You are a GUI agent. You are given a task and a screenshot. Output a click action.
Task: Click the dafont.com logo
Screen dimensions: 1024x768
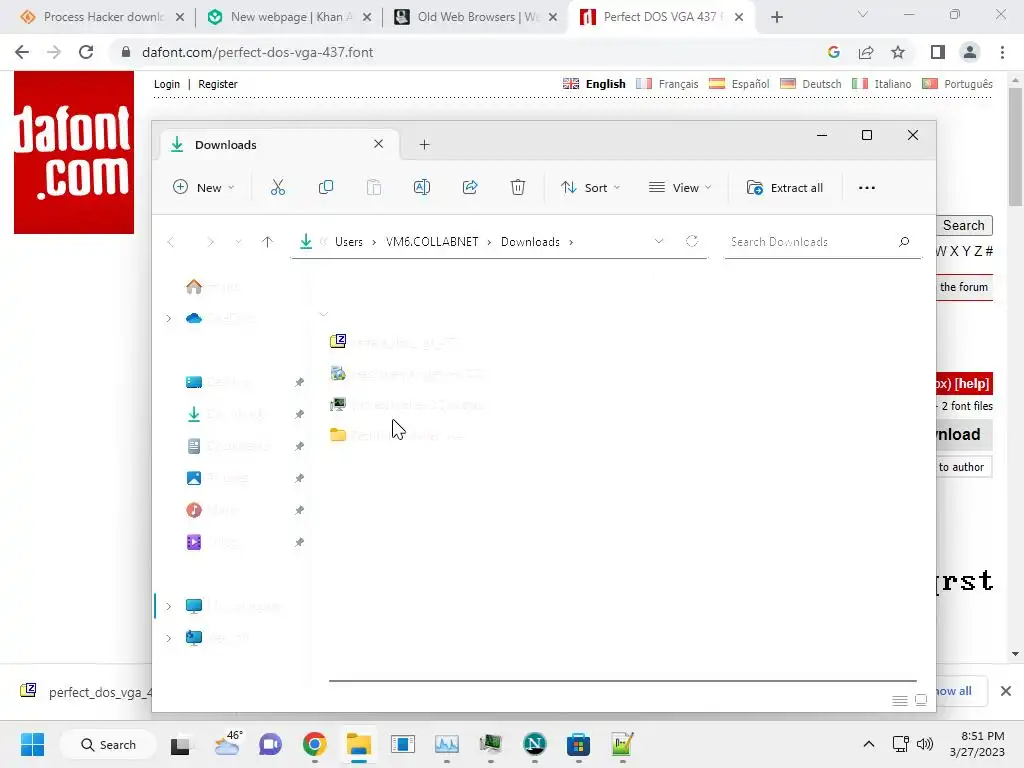74,152
